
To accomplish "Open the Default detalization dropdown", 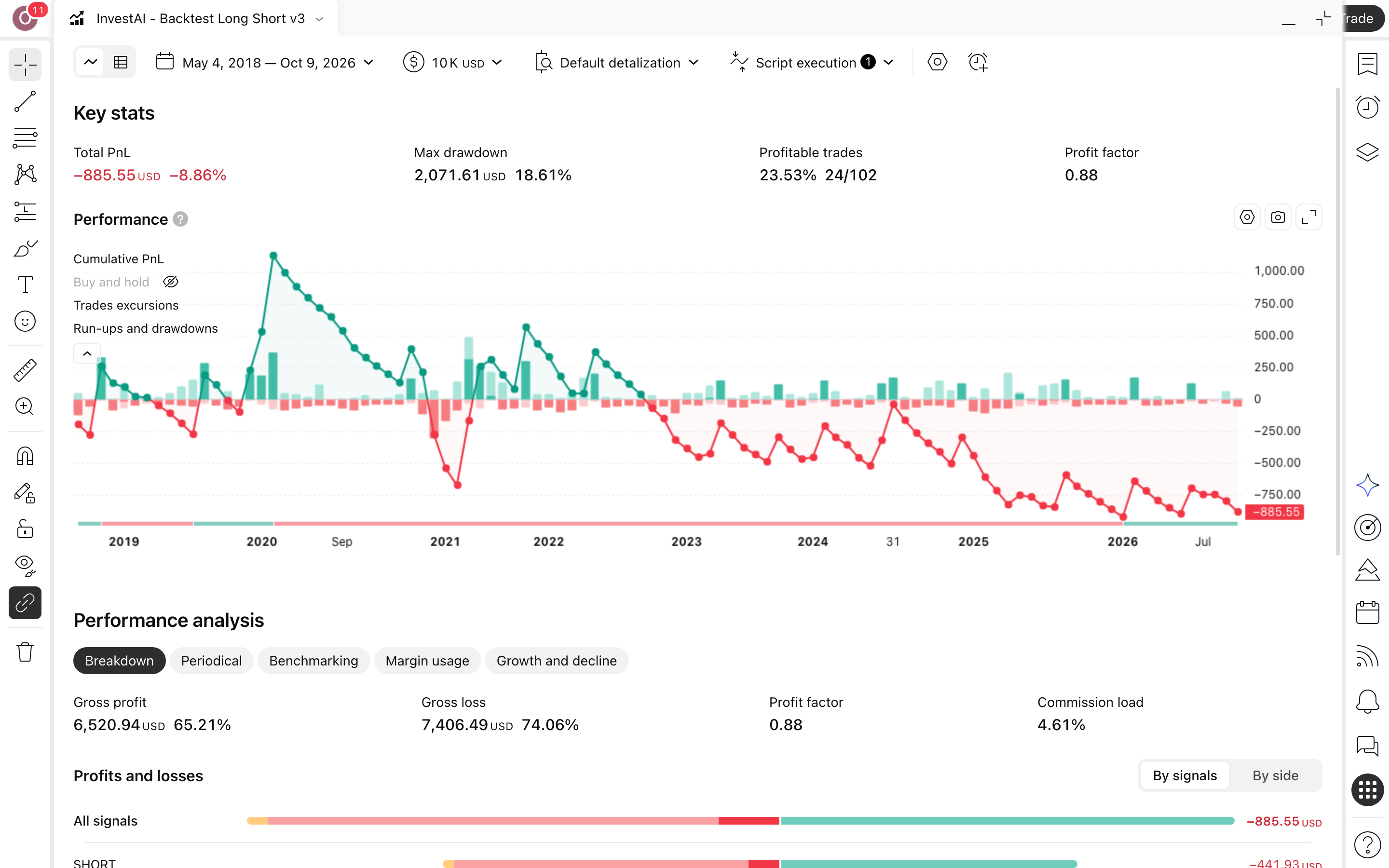I will [x=617, y=63].
